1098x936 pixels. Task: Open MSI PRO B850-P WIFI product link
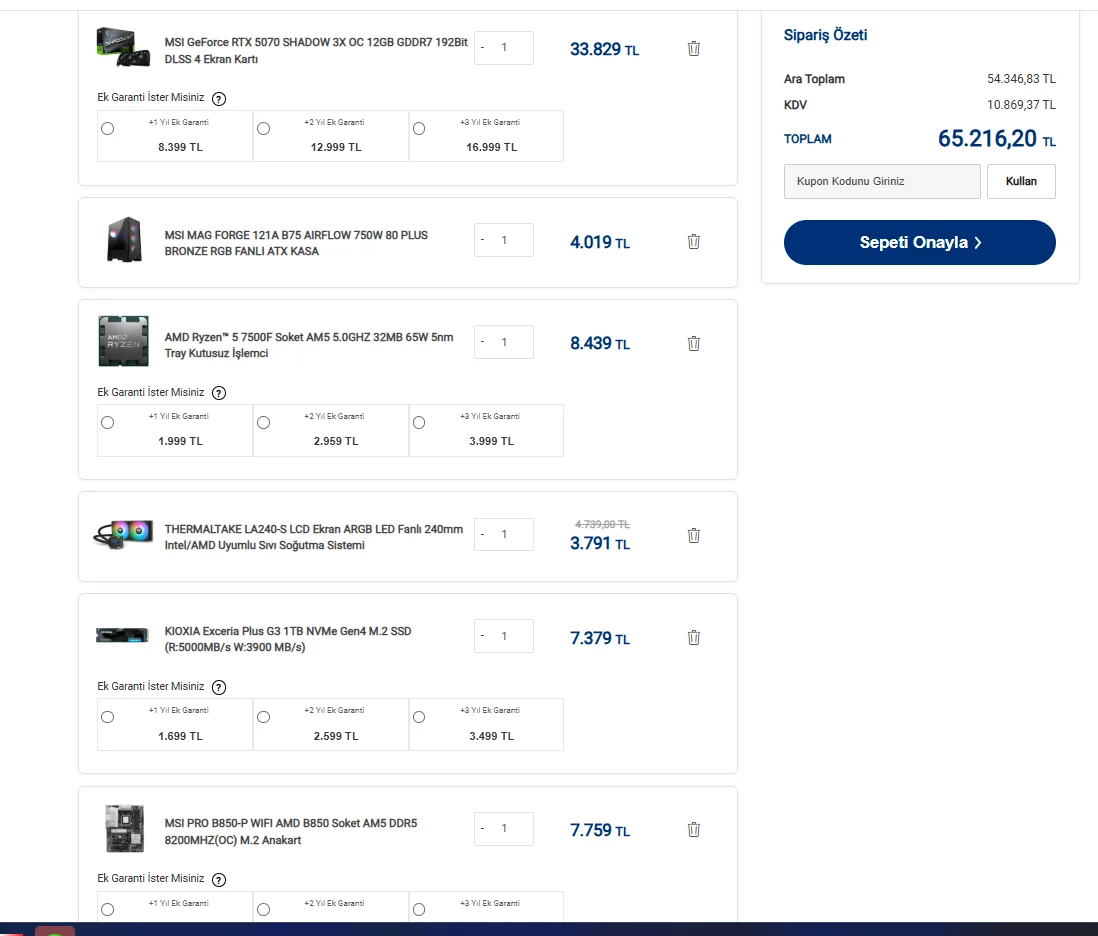(291, 832)
